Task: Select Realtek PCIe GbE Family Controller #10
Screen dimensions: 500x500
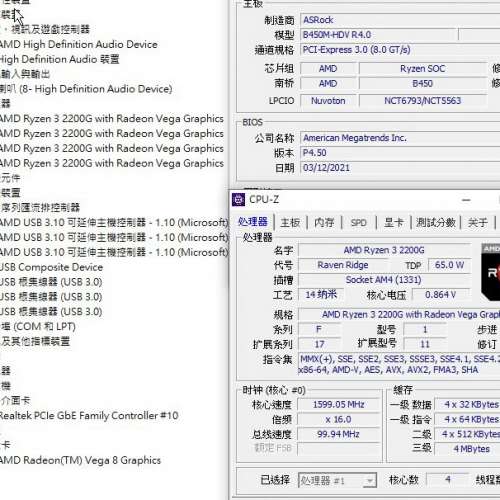Action: pos(89,416)
